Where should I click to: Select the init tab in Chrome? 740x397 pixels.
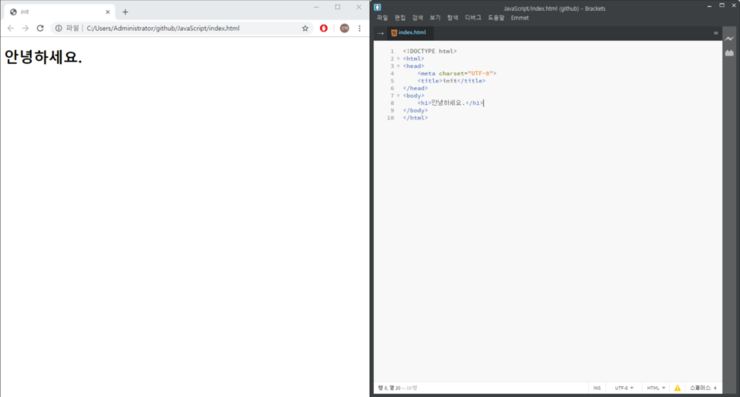(x=59, y=12)
